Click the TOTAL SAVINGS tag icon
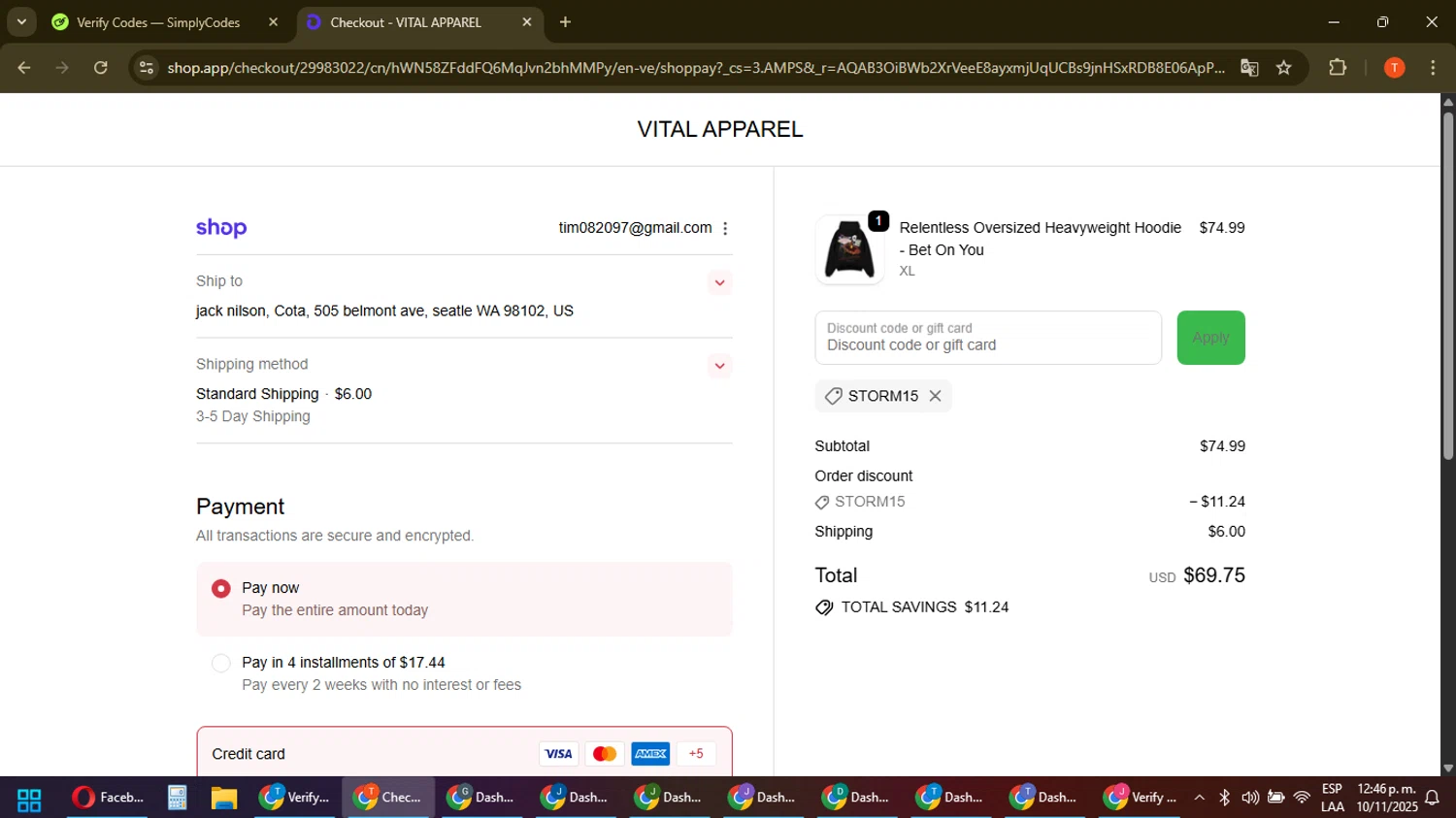1456x818 pixels. [824, 607]
